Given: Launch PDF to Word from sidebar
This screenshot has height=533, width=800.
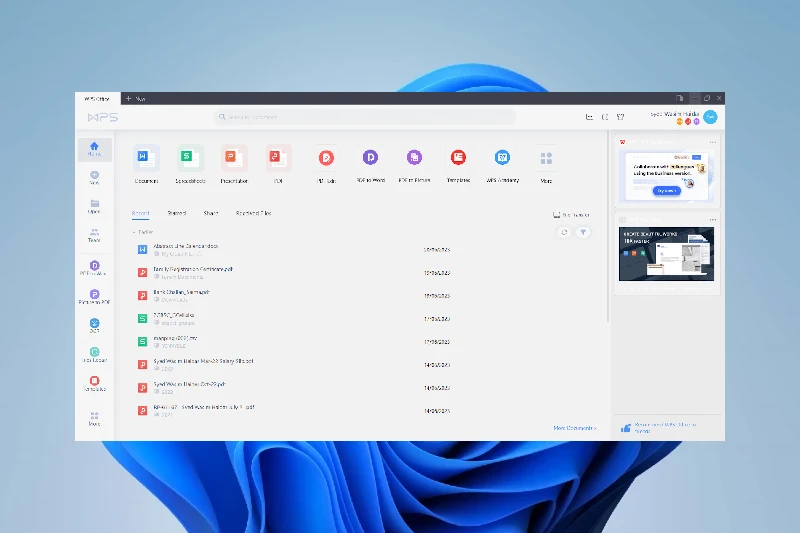Looking at the screenshot, I should pos(94,268).
